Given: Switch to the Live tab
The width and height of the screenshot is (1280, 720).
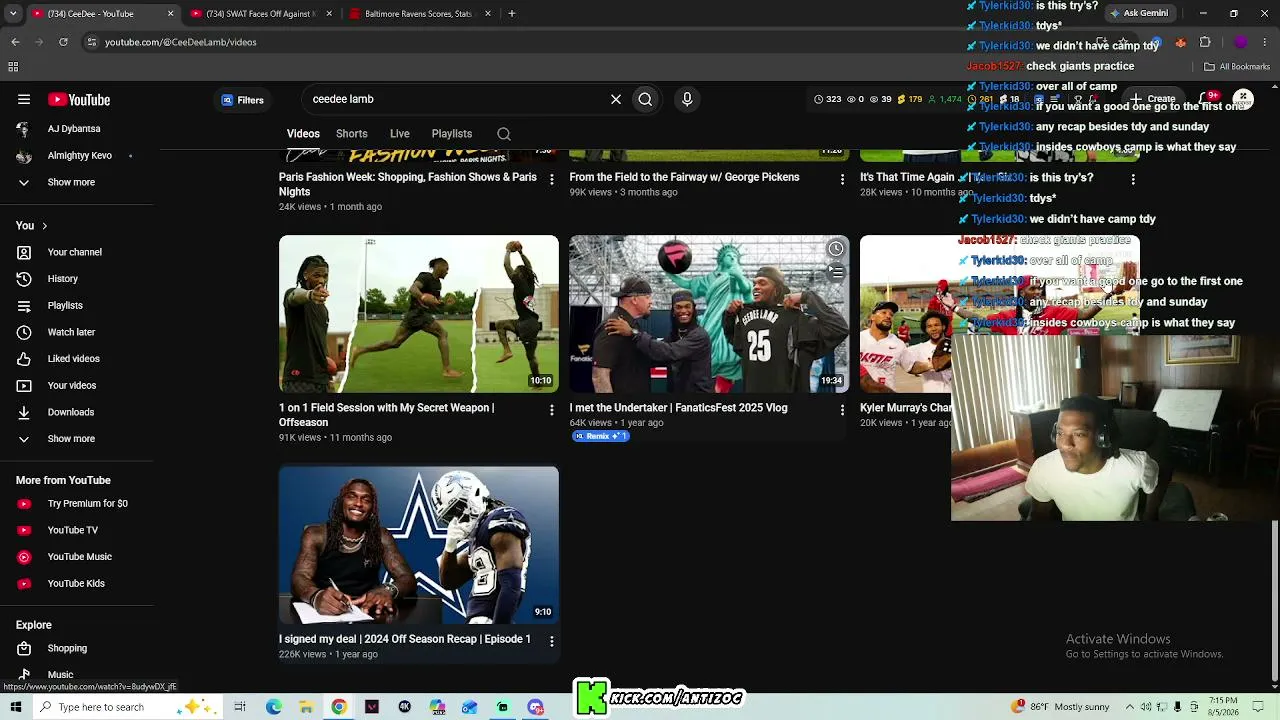Looking at the screenshot, I should click(x=400, y=134).
